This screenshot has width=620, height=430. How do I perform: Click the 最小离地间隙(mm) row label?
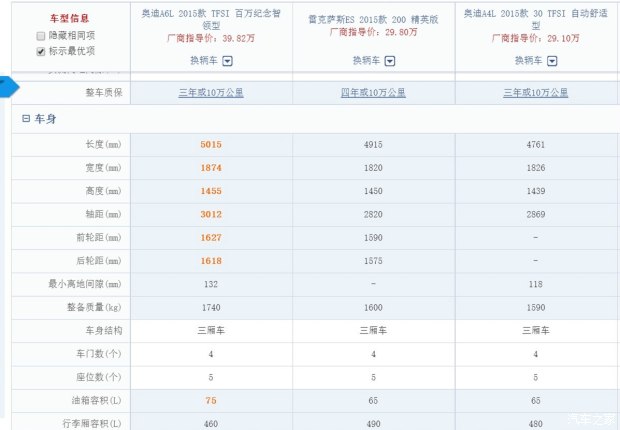(85, 284)
